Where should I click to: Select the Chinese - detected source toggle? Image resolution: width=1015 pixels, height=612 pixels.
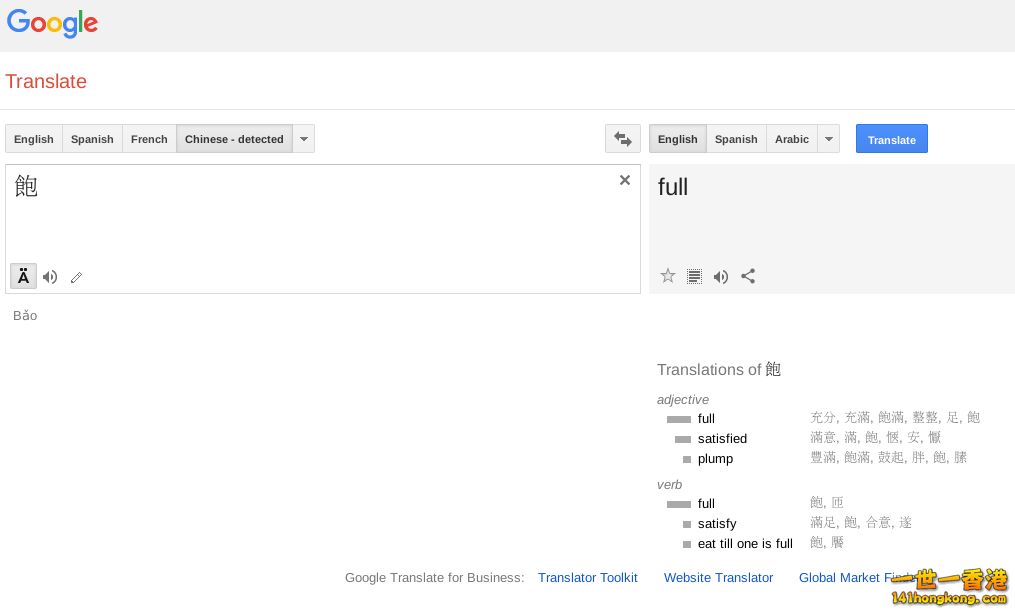pos(234,139)
